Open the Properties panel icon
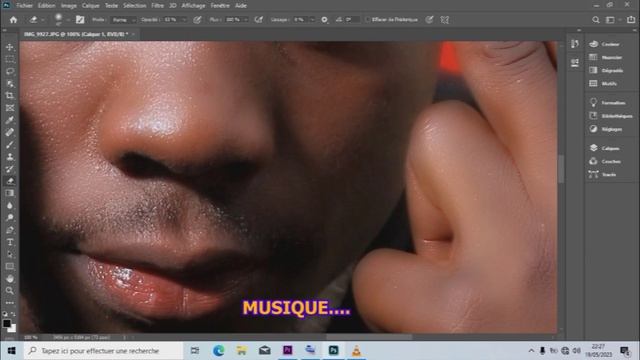The height and width of the screenshot is (360, 640). tap(575, 63)
